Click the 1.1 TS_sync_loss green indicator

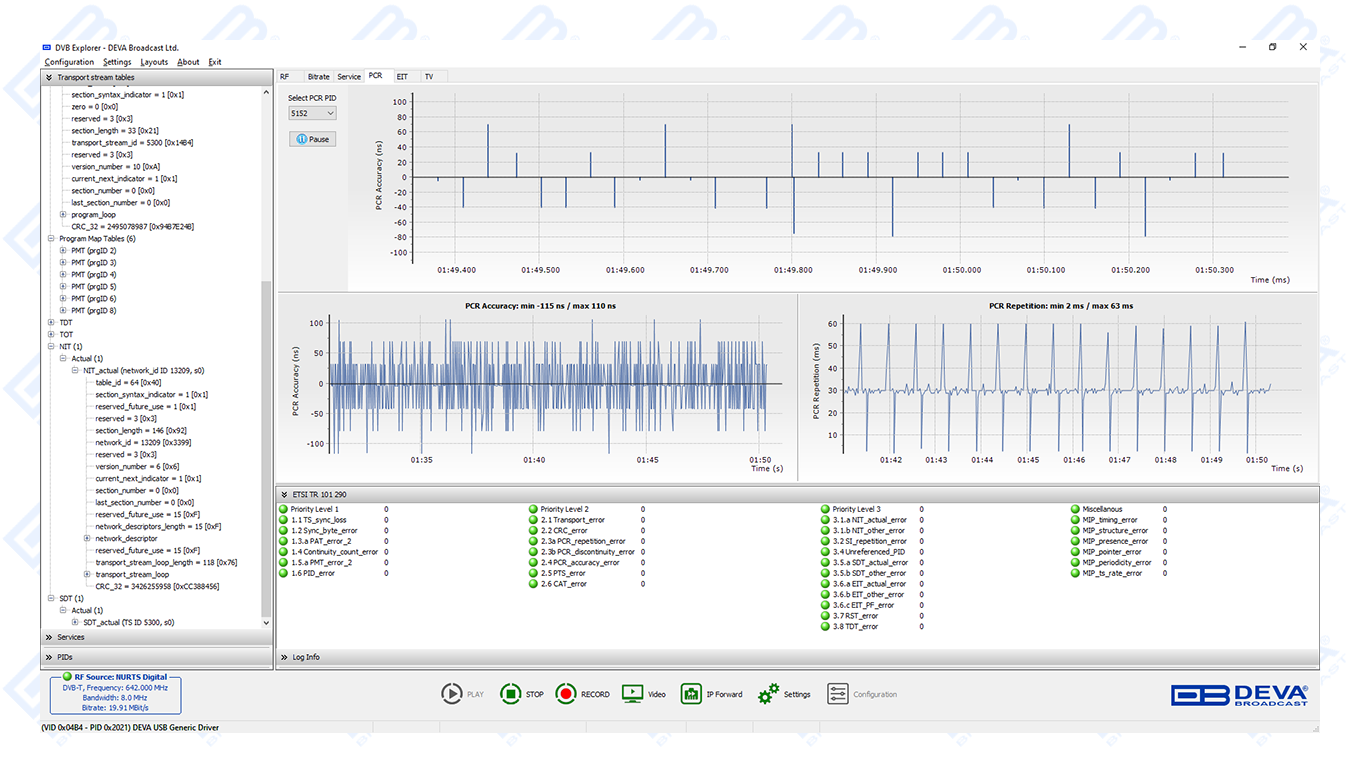pos(284,520)
